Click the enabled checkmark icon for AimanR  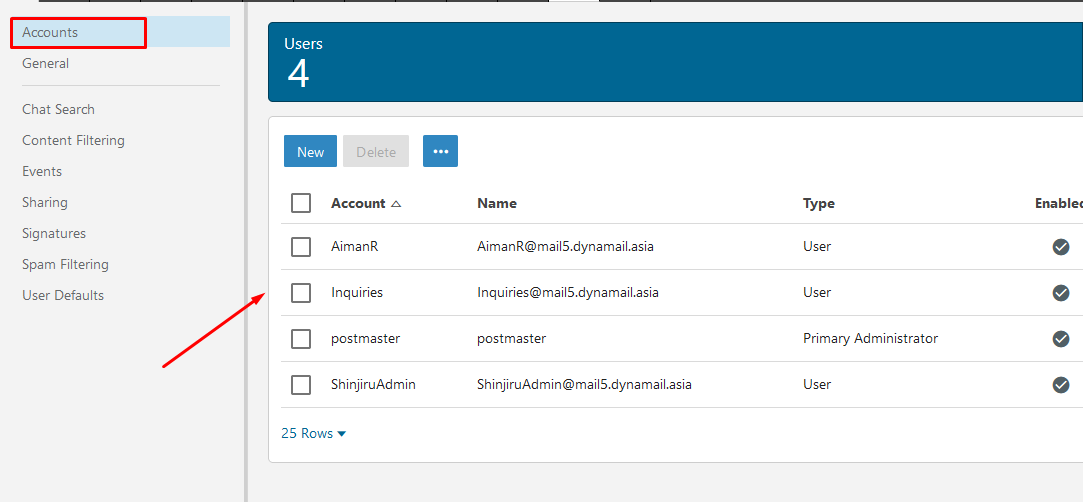[1061, 247]
